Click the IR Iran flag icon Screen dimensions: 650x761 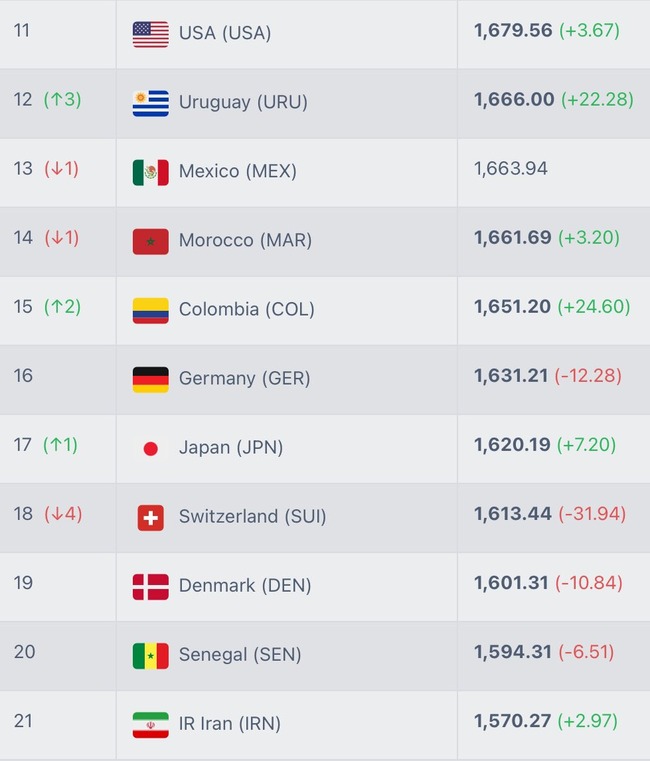150,725
